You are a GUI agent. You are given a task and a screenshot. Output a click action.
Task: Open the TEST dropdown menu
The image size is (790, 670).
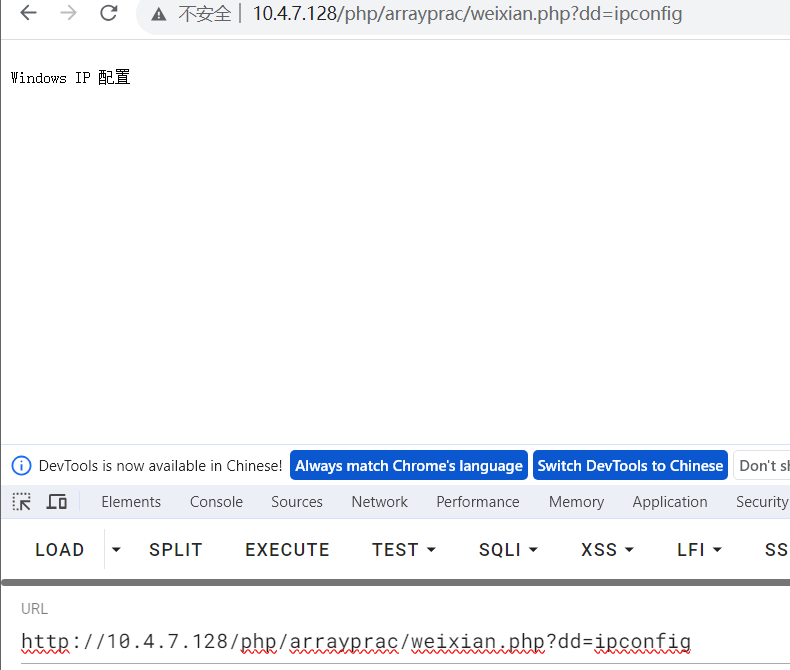pyautogui.click(x=404, y=550)
